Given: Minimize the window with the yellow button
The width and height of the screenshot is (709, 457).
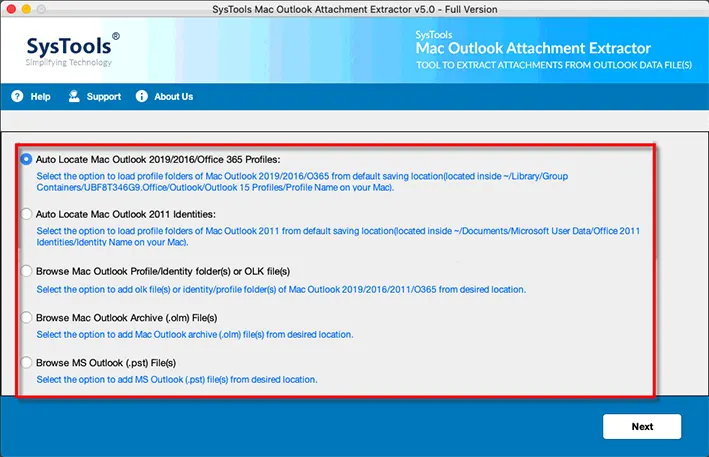Looking at the screenshot, I should 26,9.
